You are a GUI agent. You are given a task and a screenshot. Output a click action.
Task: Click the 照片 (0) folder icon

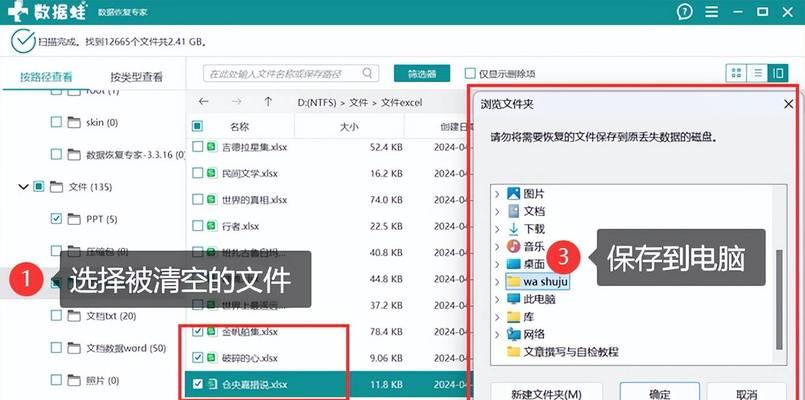tap(74, 380)
